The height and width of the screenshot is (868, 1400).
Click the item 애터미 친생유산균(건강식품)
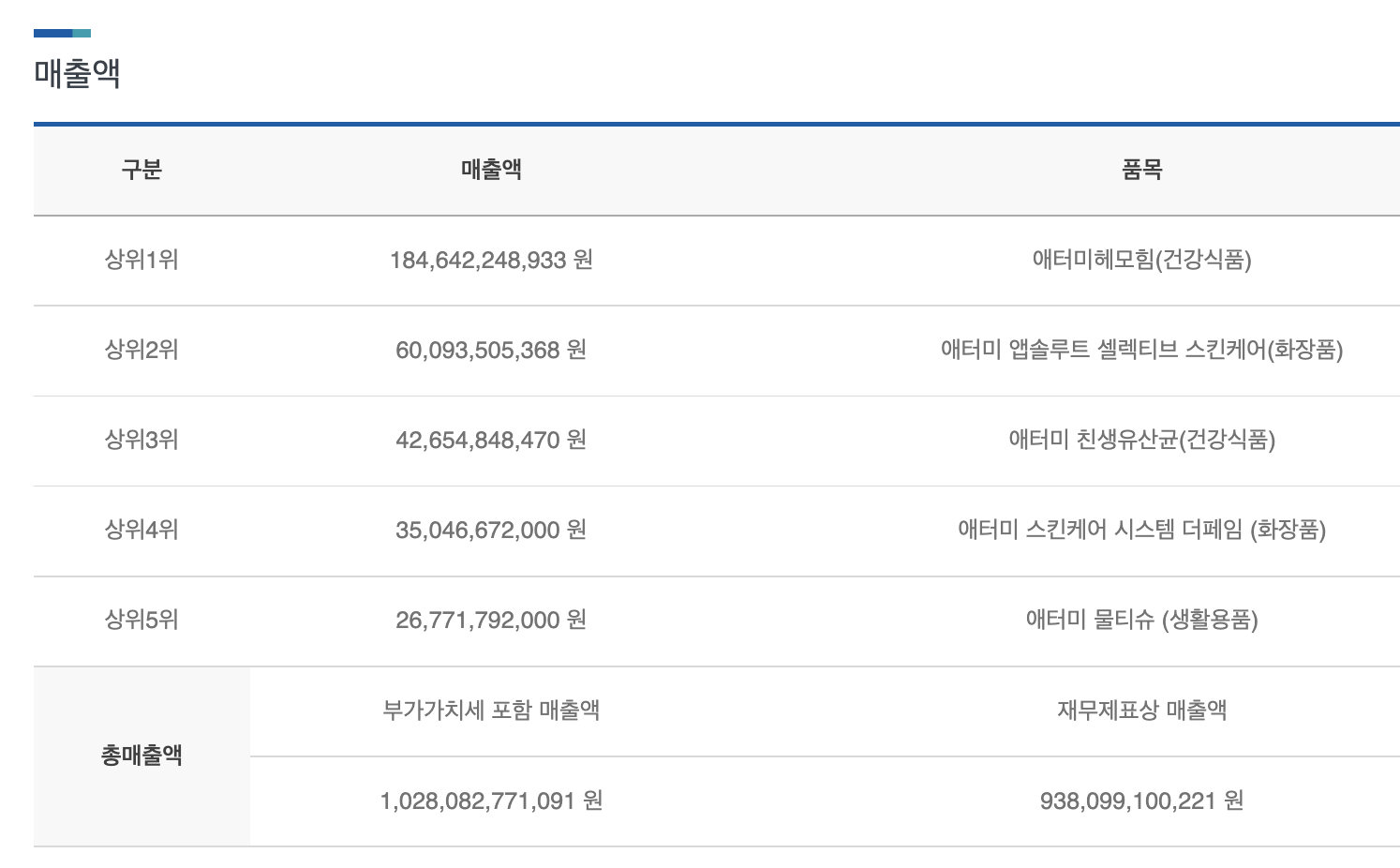pyautogui.click(x=1141, y=440)
